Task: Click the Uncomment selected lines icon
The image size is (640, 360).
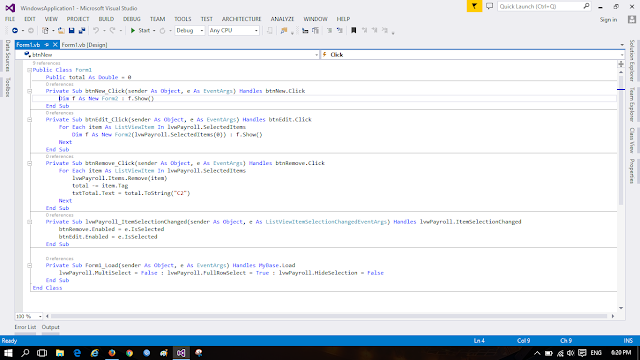Action: pyautogui.click(x=340, y=31)
